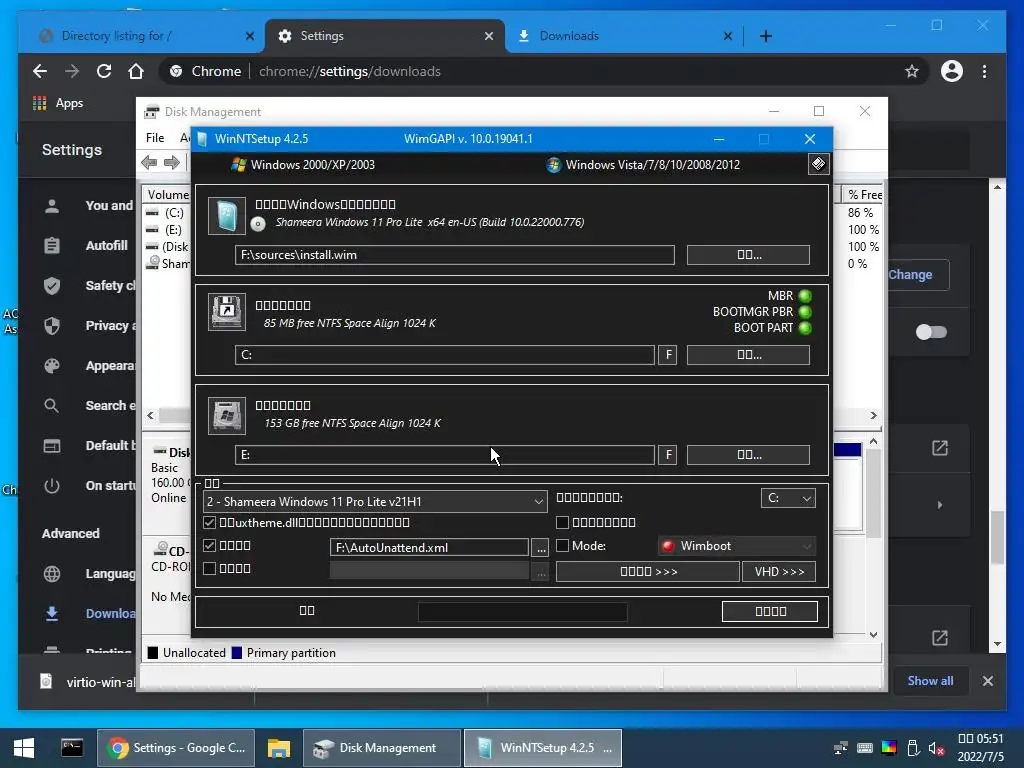Reload the Chrome page

104,71
